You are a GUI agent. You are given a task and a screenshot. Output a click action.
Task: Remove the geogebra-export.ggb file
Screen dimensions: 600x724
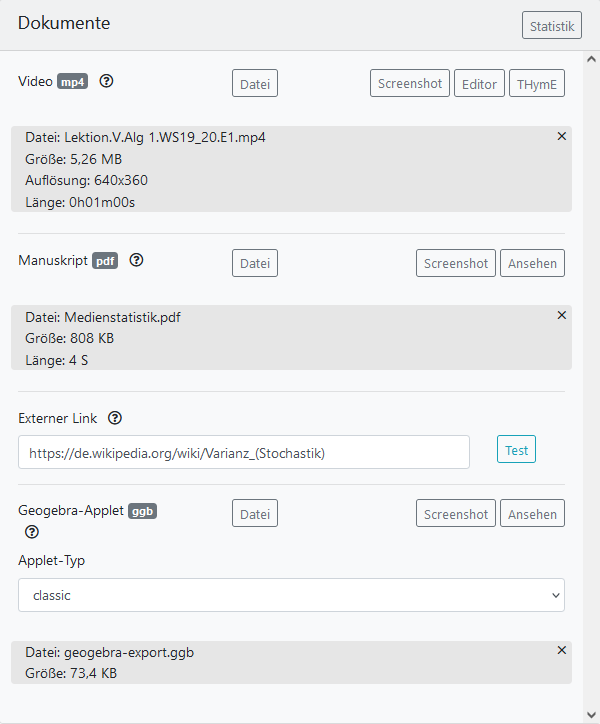(x=561, y=650)
